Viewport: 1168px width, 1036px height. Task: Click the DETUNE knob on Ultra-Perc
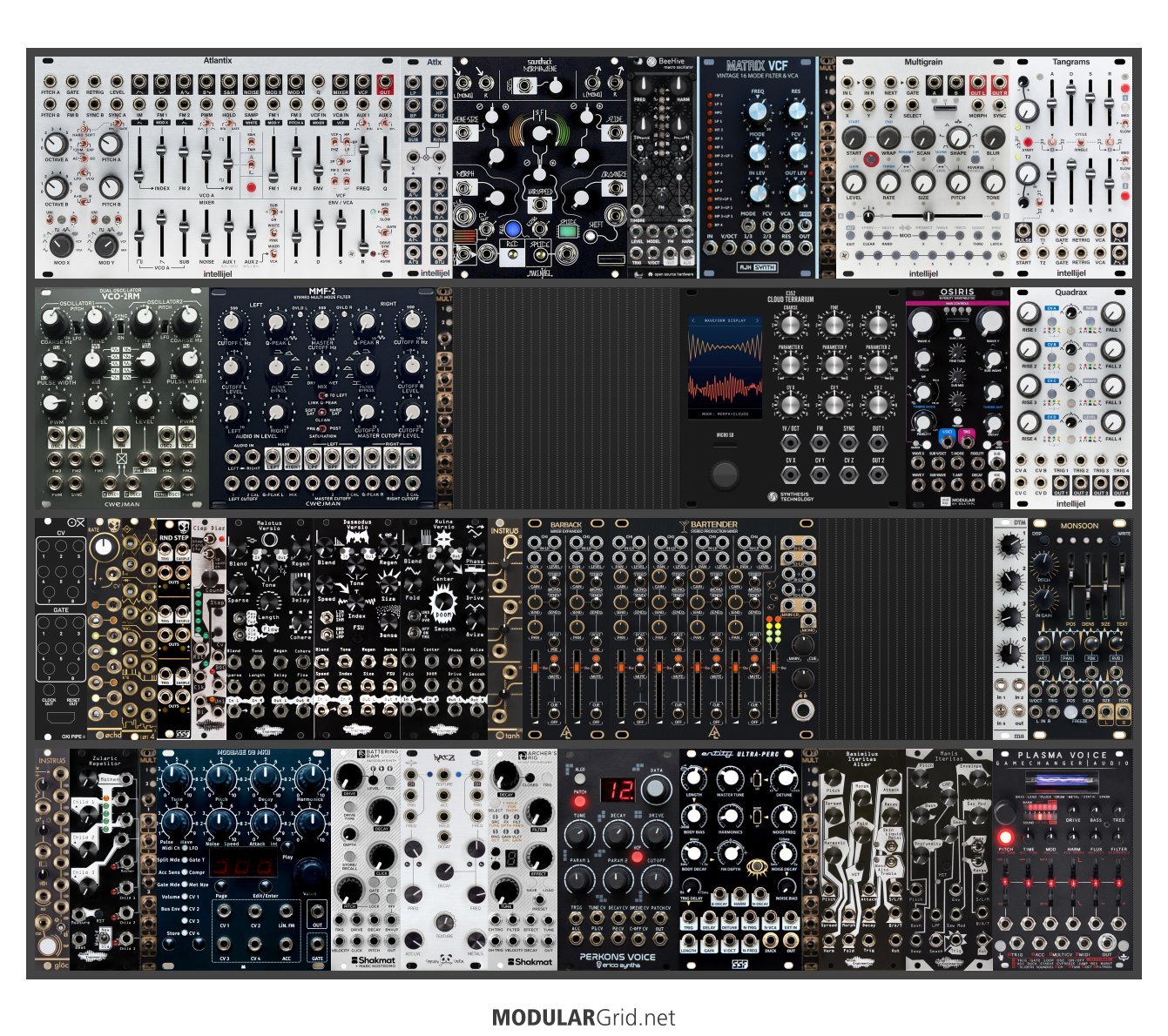click(784, 778)
